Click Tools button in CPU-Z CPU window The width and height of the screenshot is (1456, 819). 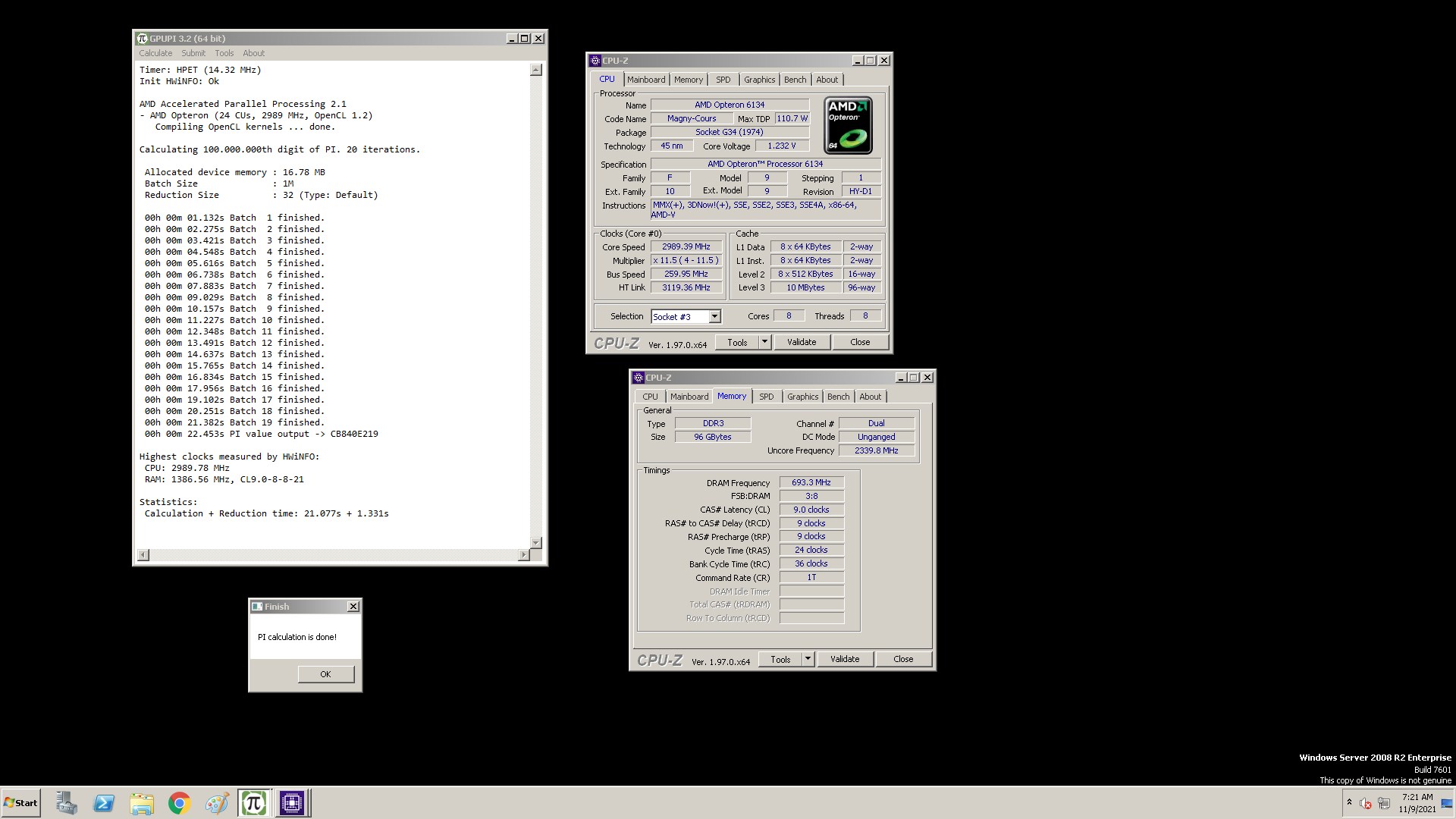click(737, 342)
